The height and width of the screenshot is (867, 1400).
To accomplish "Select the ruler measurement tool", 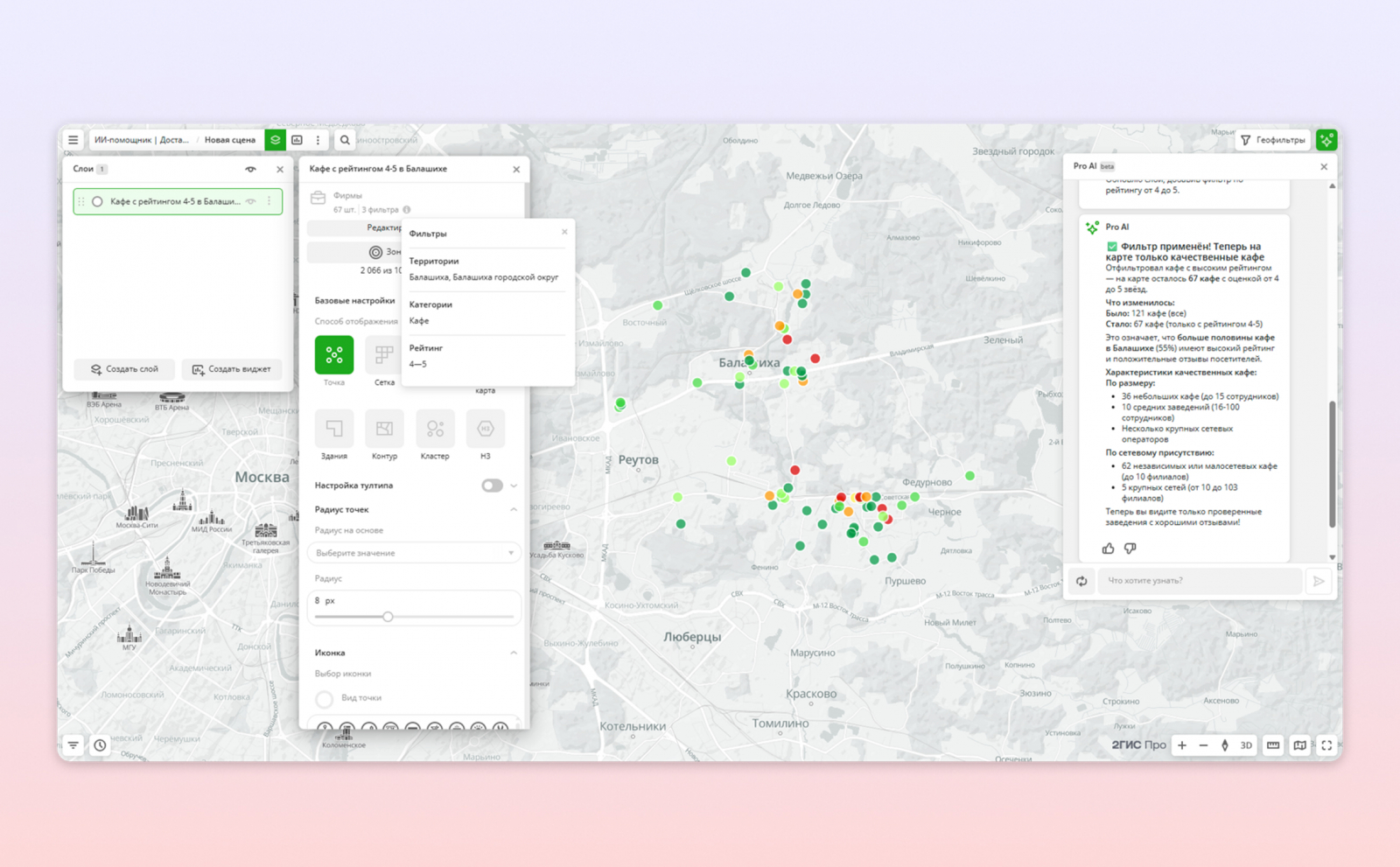I will click(1273, 745).
